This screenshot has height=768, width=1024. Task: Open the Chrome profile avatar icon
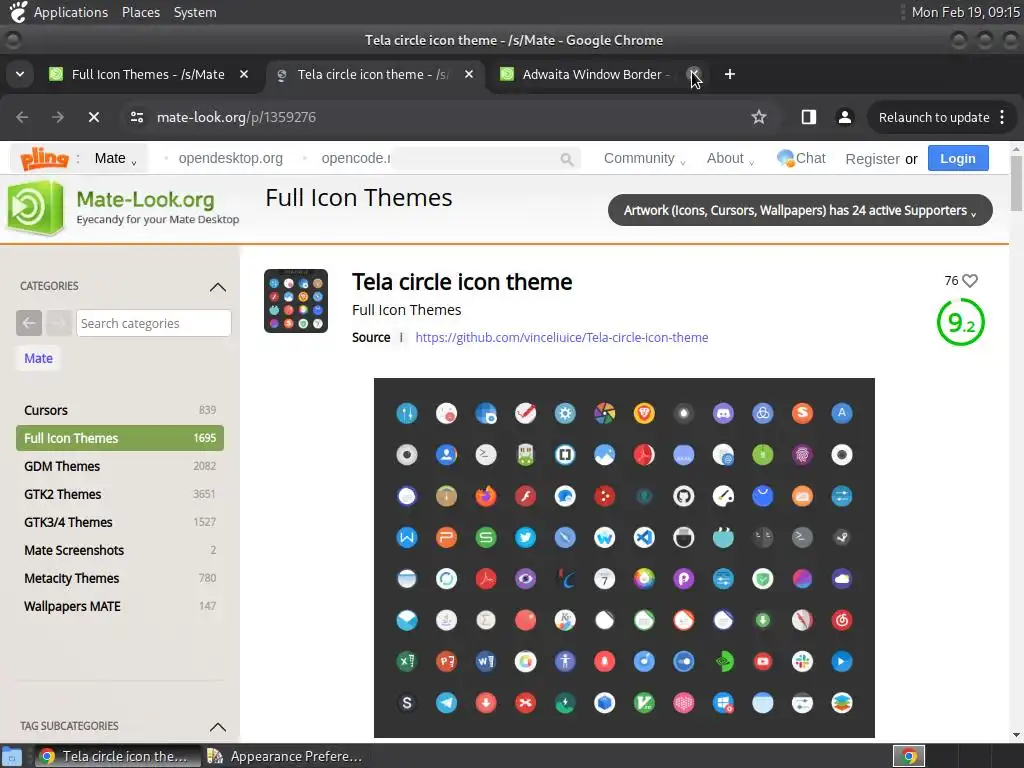844,117
